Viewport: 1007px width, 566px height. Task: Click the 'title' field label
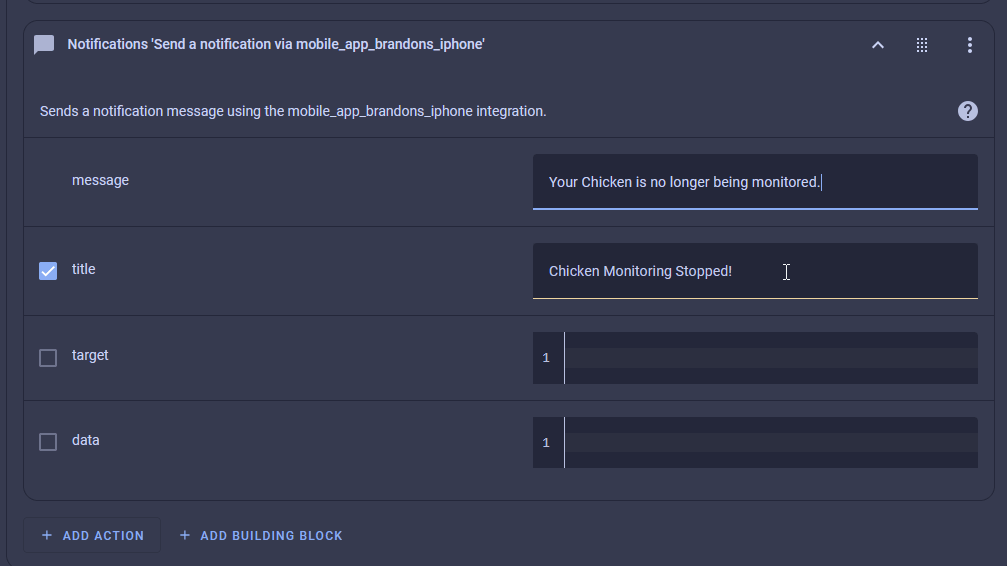point(84,269)
